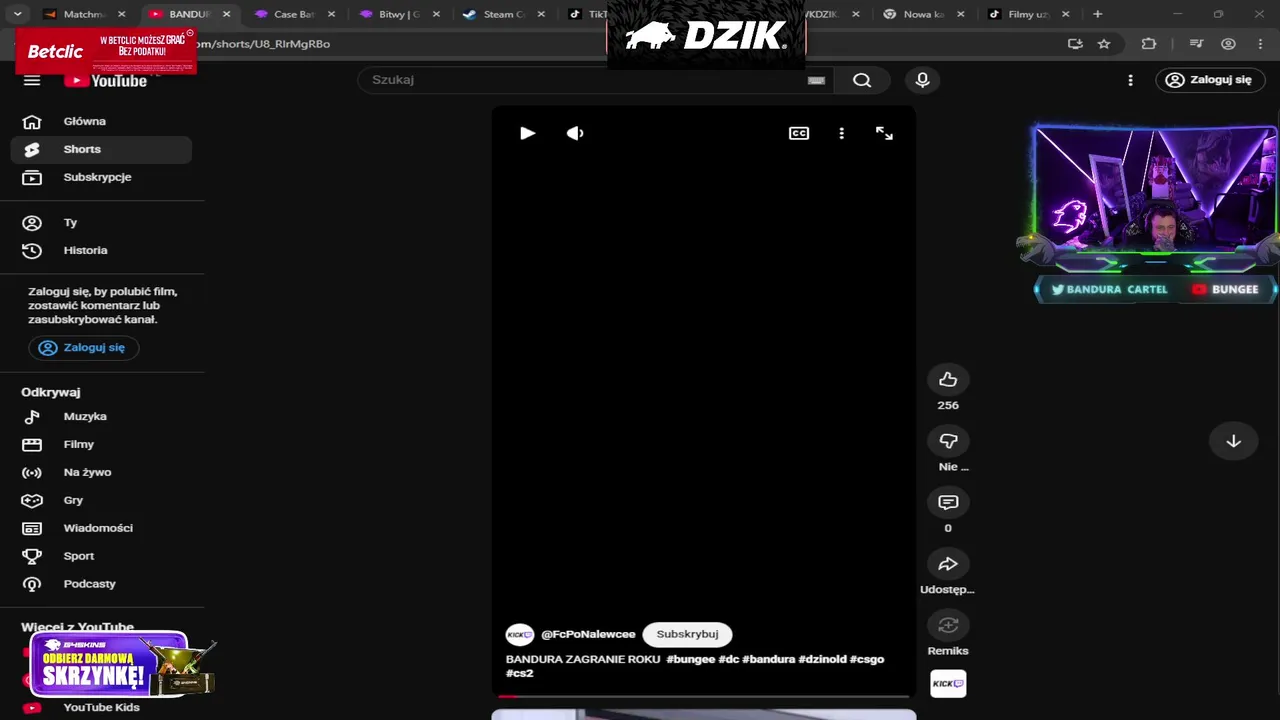Open a new browser tab
The height and width of the screenshot is (720, 1280).
1097,14
